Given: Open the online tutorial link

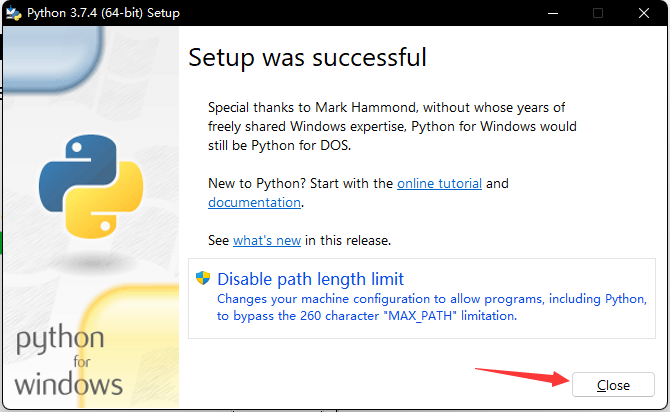Looking at the screenshot, I should [439, 183].
